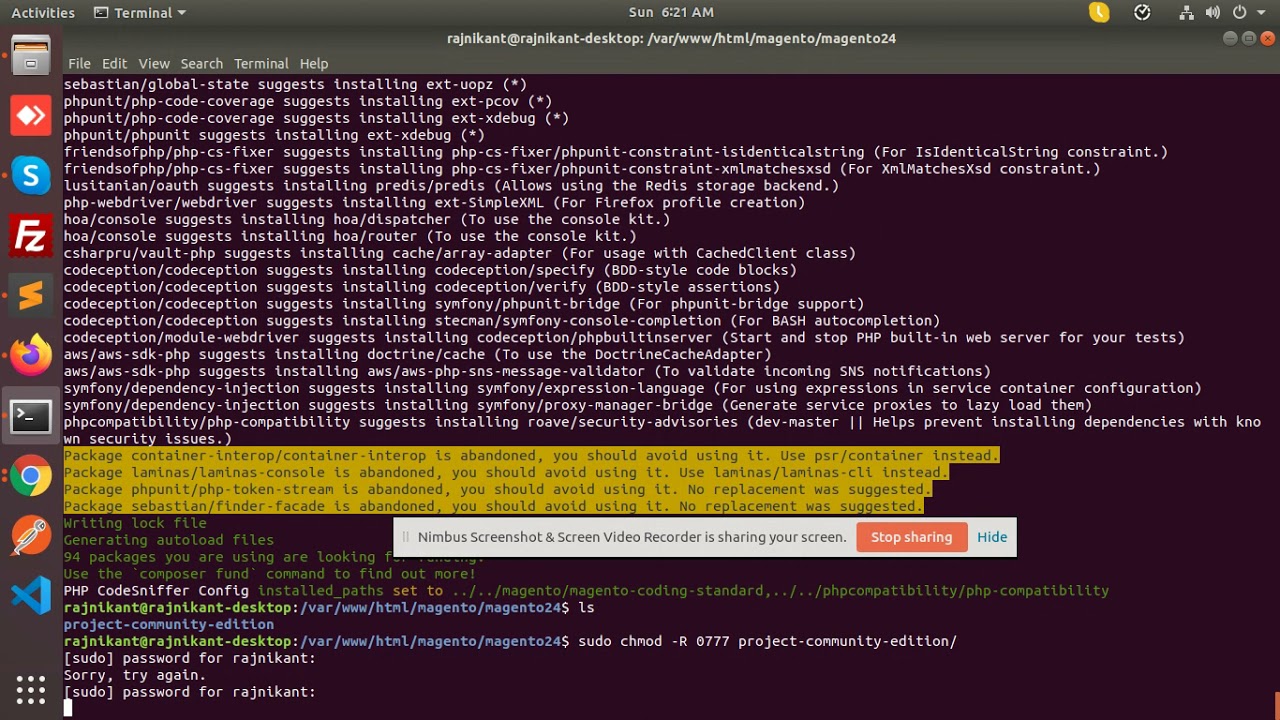
Task: Open the File menu
Action: tap(79, 63)
